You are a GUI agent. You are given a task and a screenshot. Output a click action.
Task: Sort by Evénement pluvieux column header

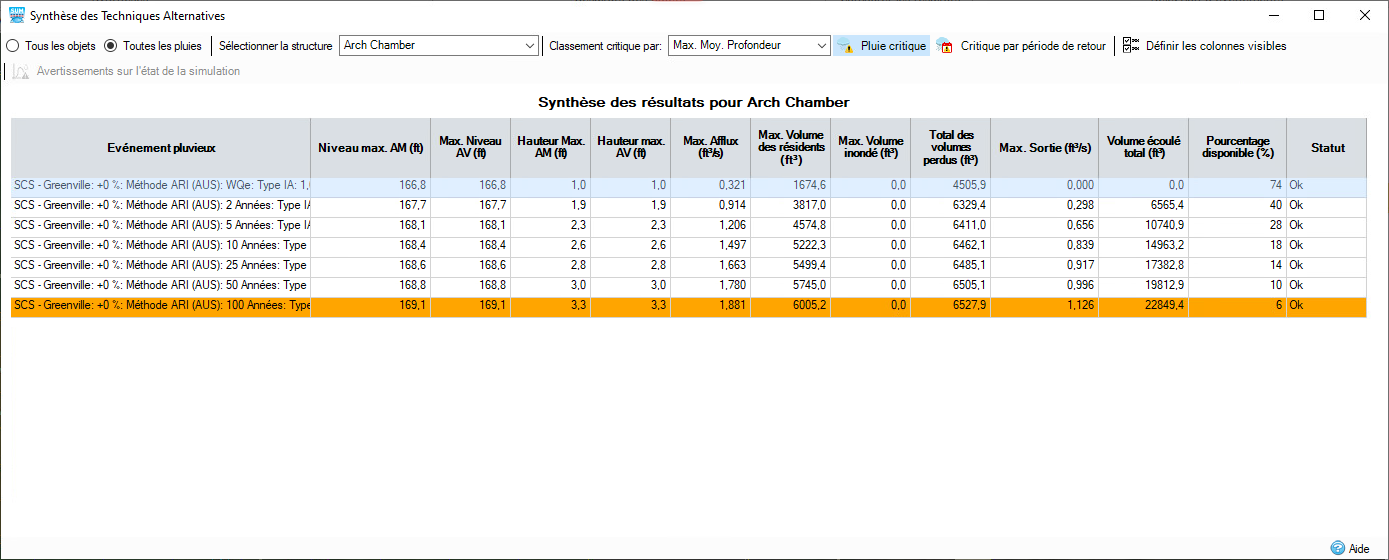pos(161,148)
